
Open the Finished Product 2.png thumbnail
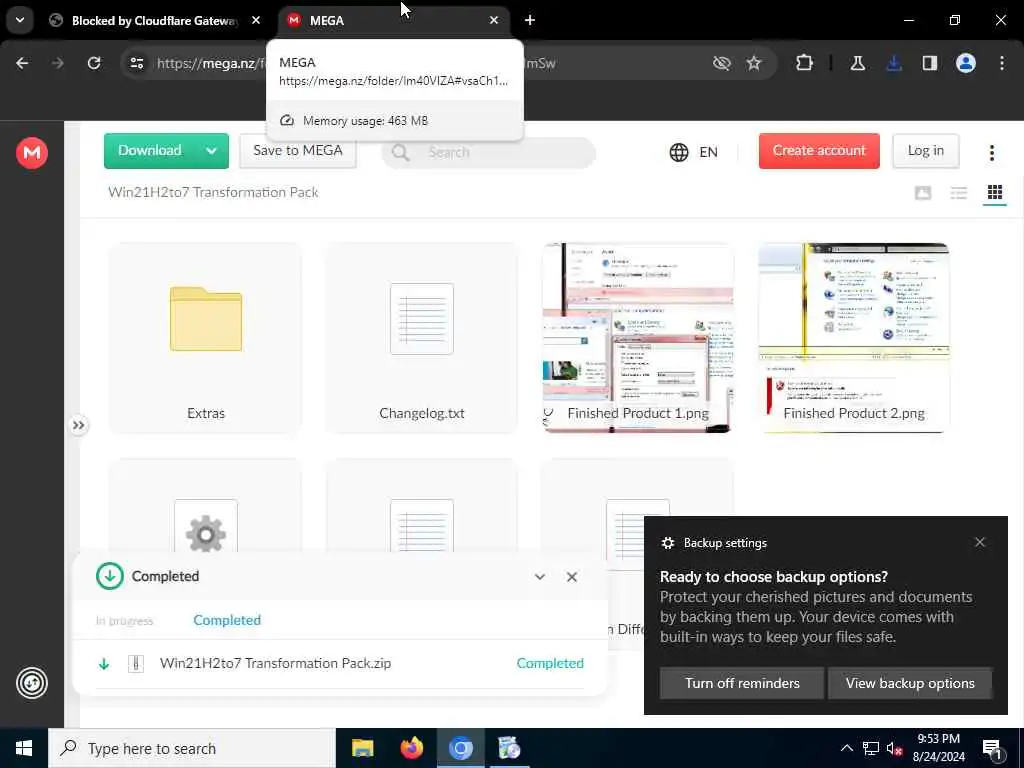click(x=854, y=338)
